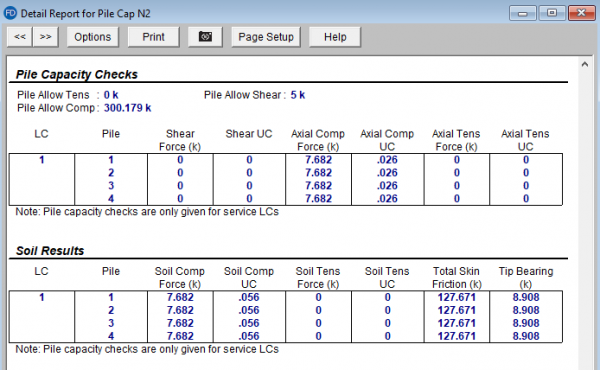This screenshot has height=370, width=600.
Task: Click skin friction 127.671 for pile 4
Action: point(457,336)
